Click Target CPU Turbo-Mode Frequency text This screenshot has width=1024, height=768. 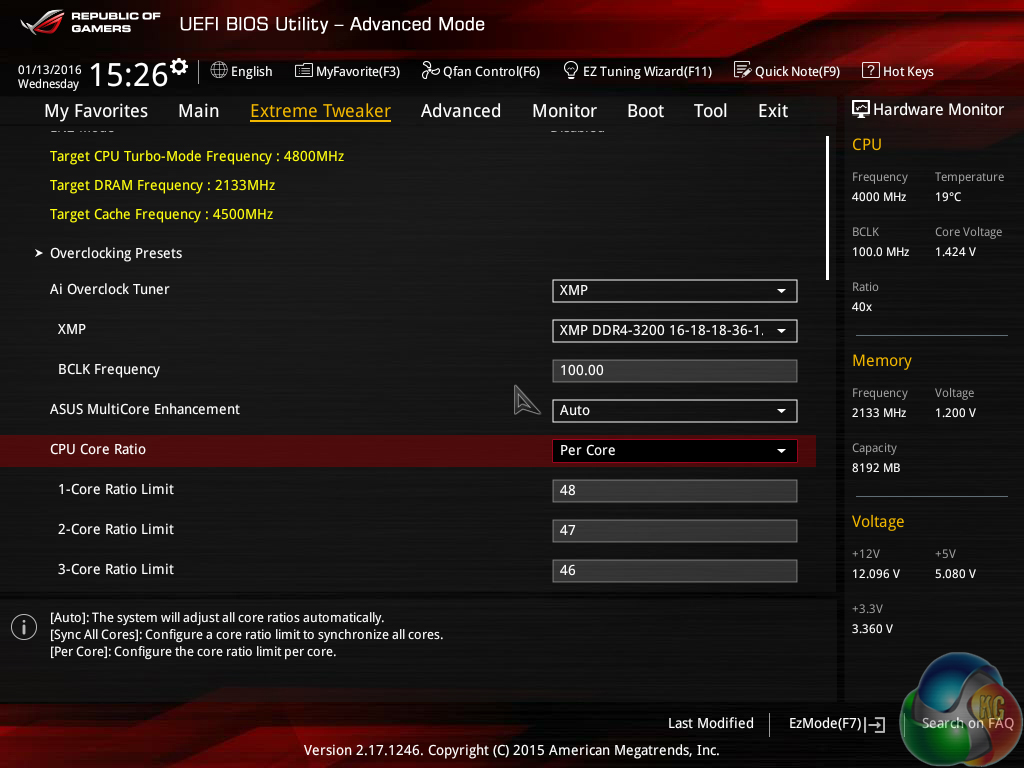(197, 157)
